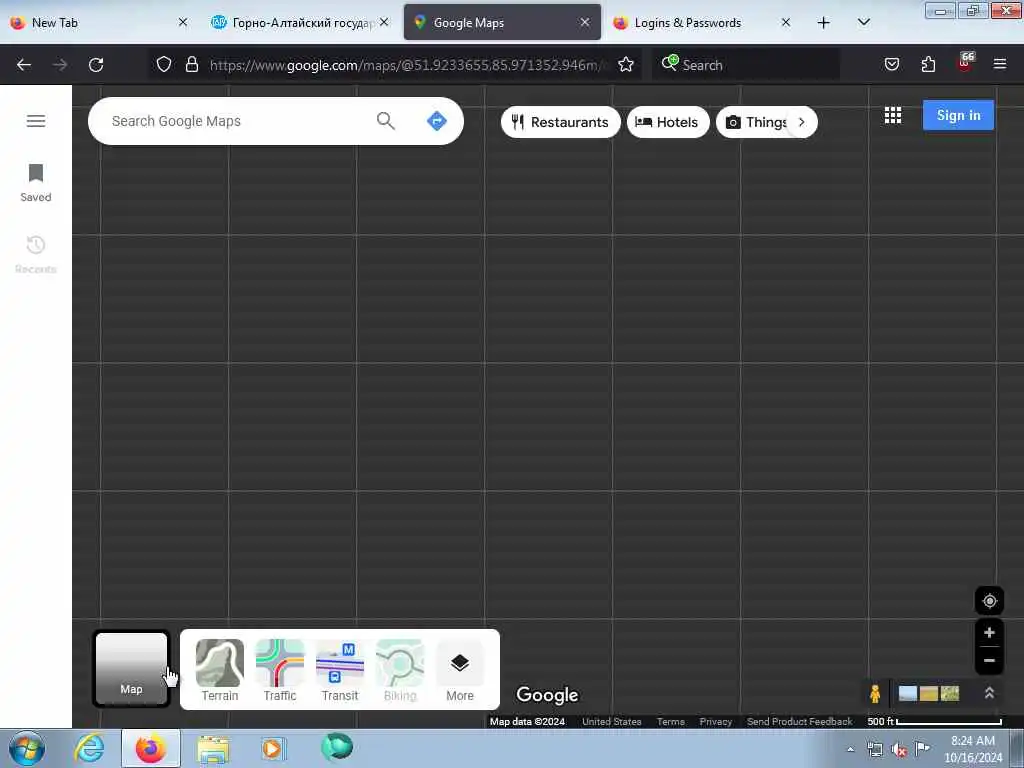
Task: Open the Google Maps hamburger menu
Action: [x=36, y=121]
